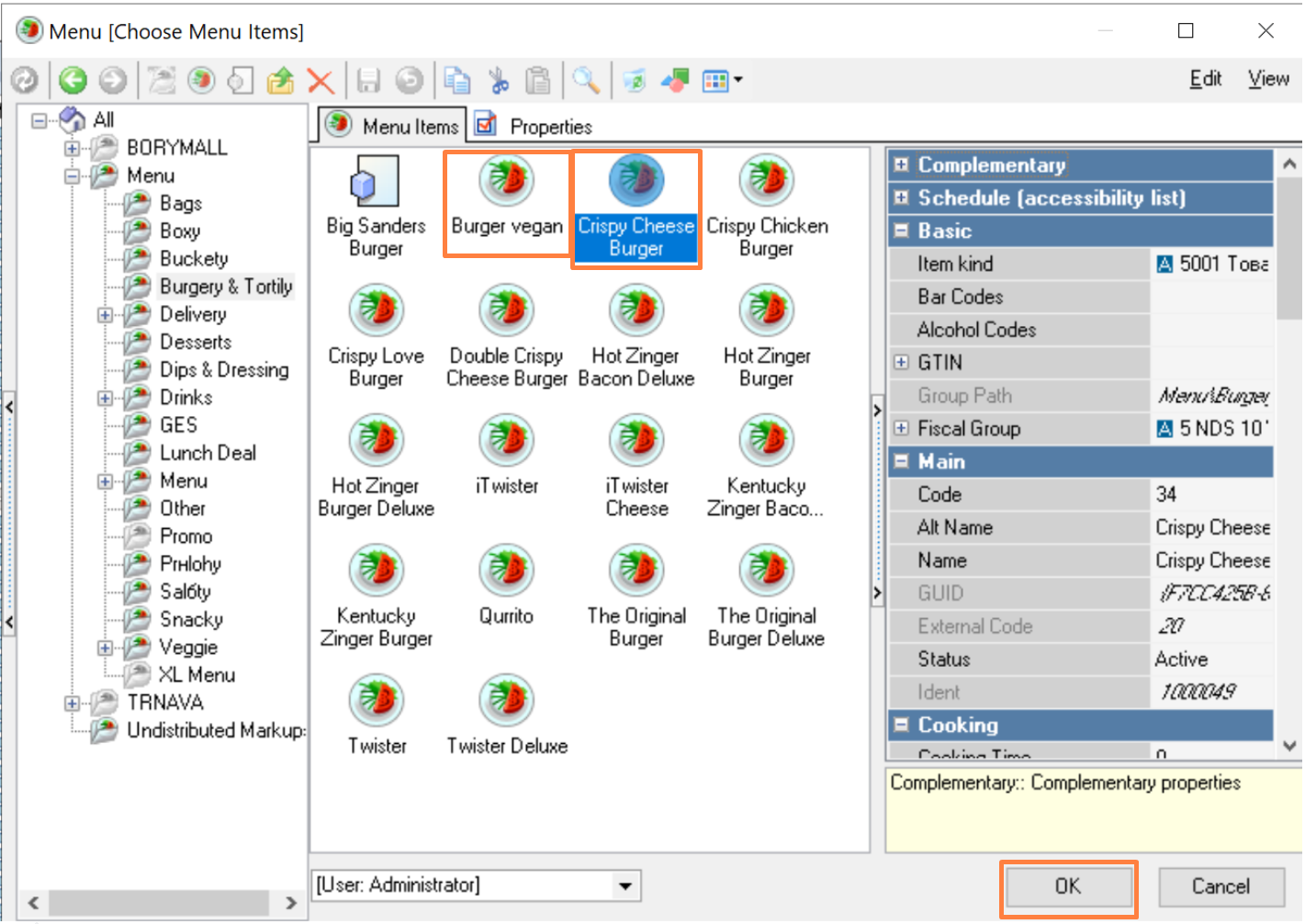This screenshot has height=924, width=1305.
Task: Click the Code value field 34
Action: [1212, 495]
